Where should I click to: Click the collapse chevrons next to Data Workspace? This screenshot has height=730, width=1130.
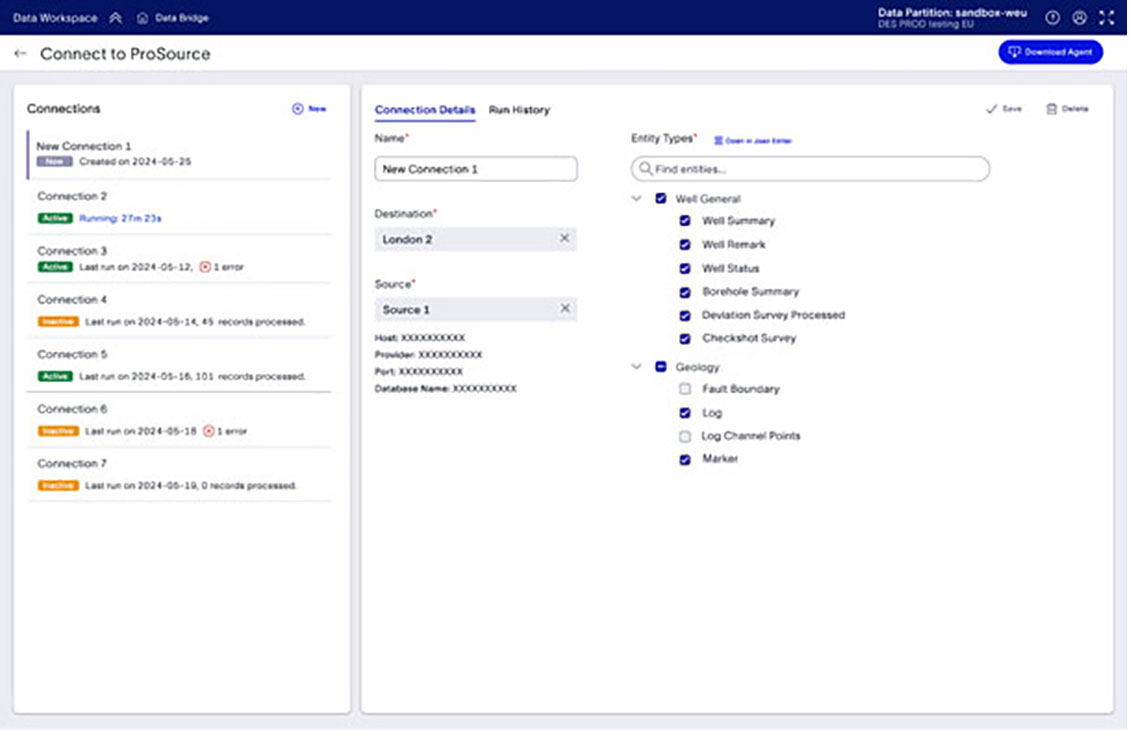click(x=116, y=18)
